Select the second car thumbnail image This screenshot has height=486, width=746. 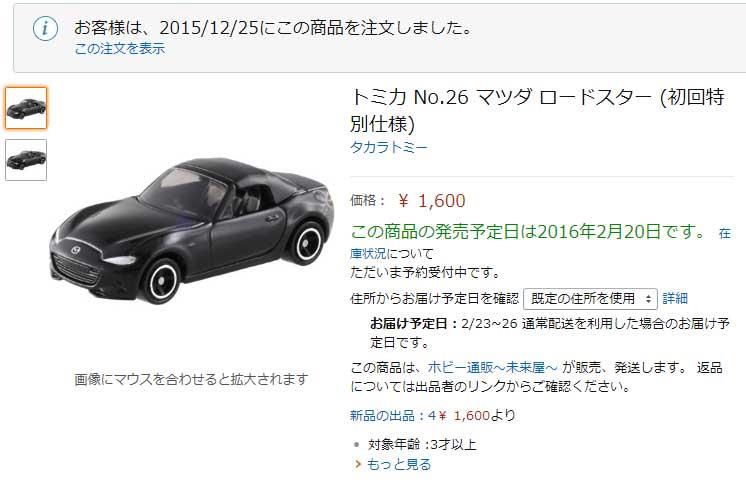[26, 160]
